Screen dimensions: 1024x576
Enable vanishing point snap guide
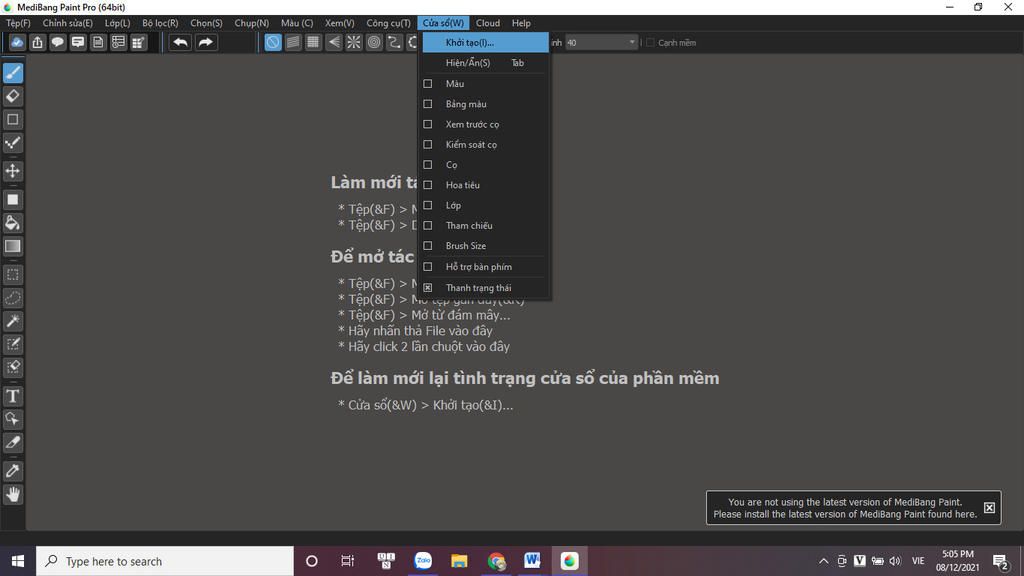pos(334,42)
